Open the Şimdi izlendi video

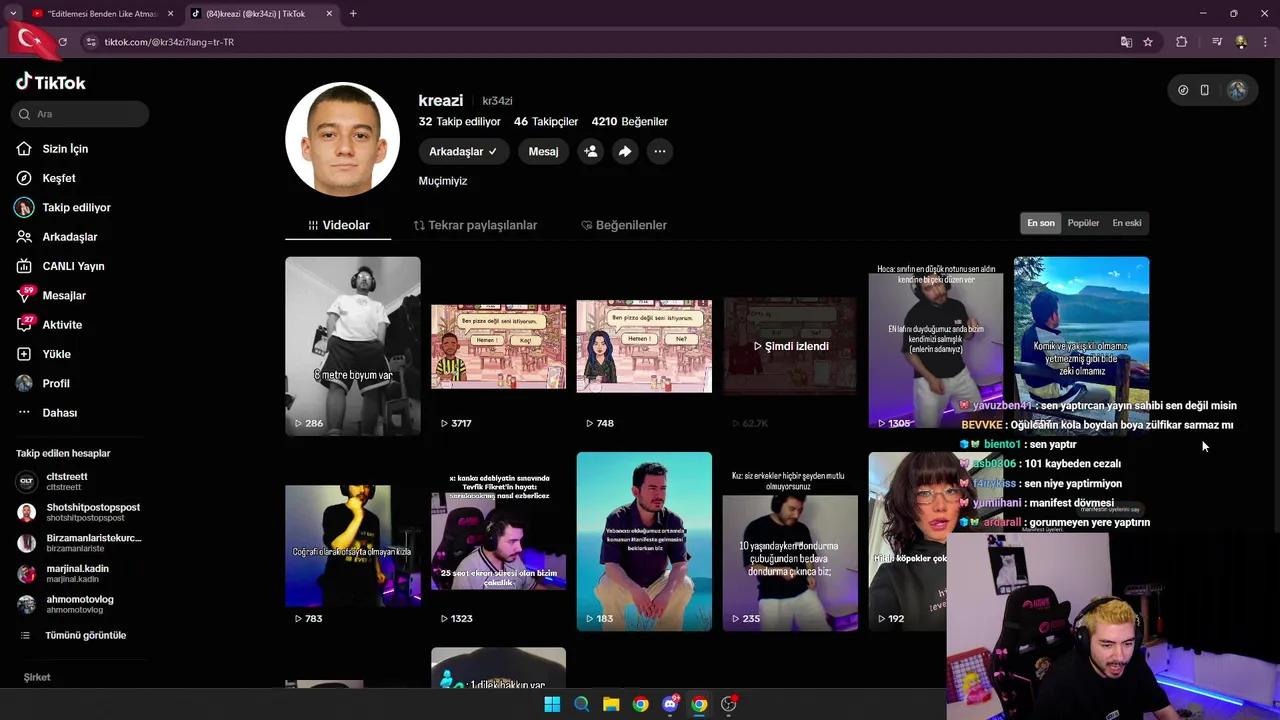point(790,346)
